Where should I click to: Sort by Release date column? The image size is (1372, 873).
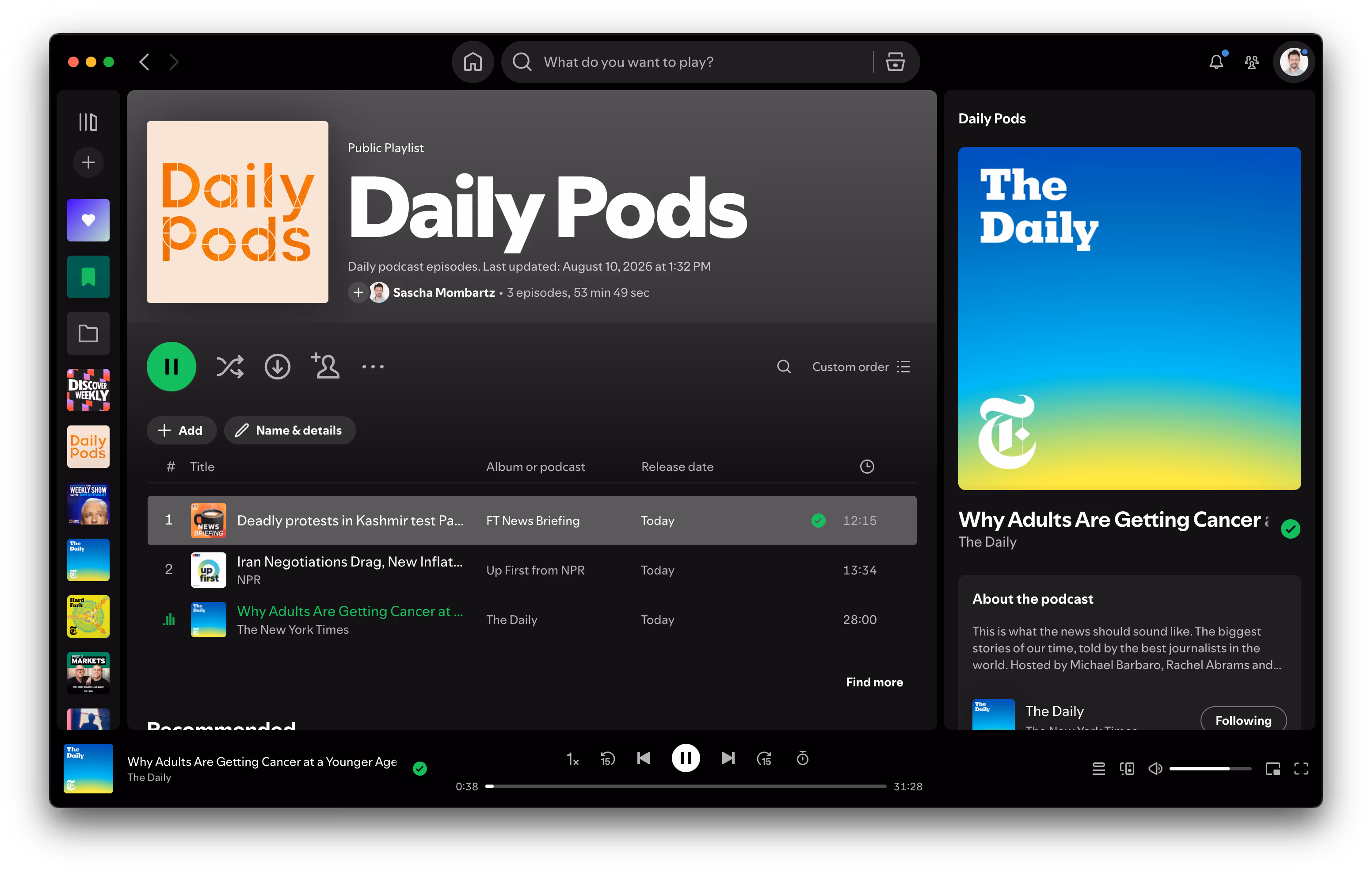coord(678,467)
